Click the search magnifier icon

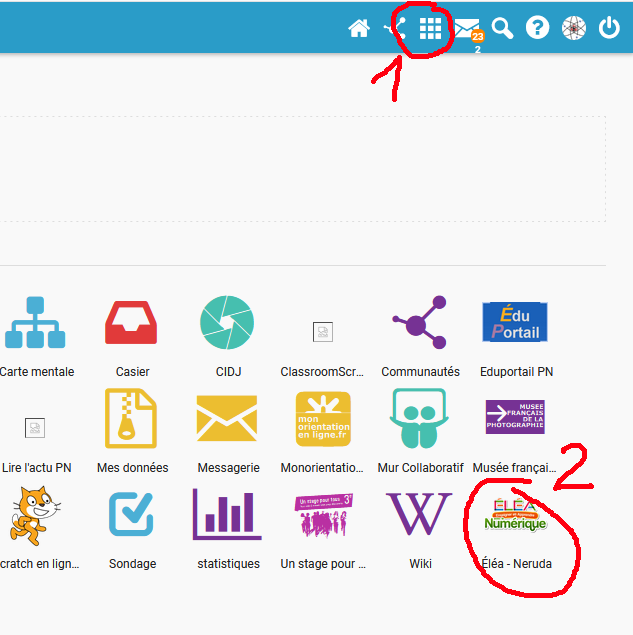(x=502, y=28)
